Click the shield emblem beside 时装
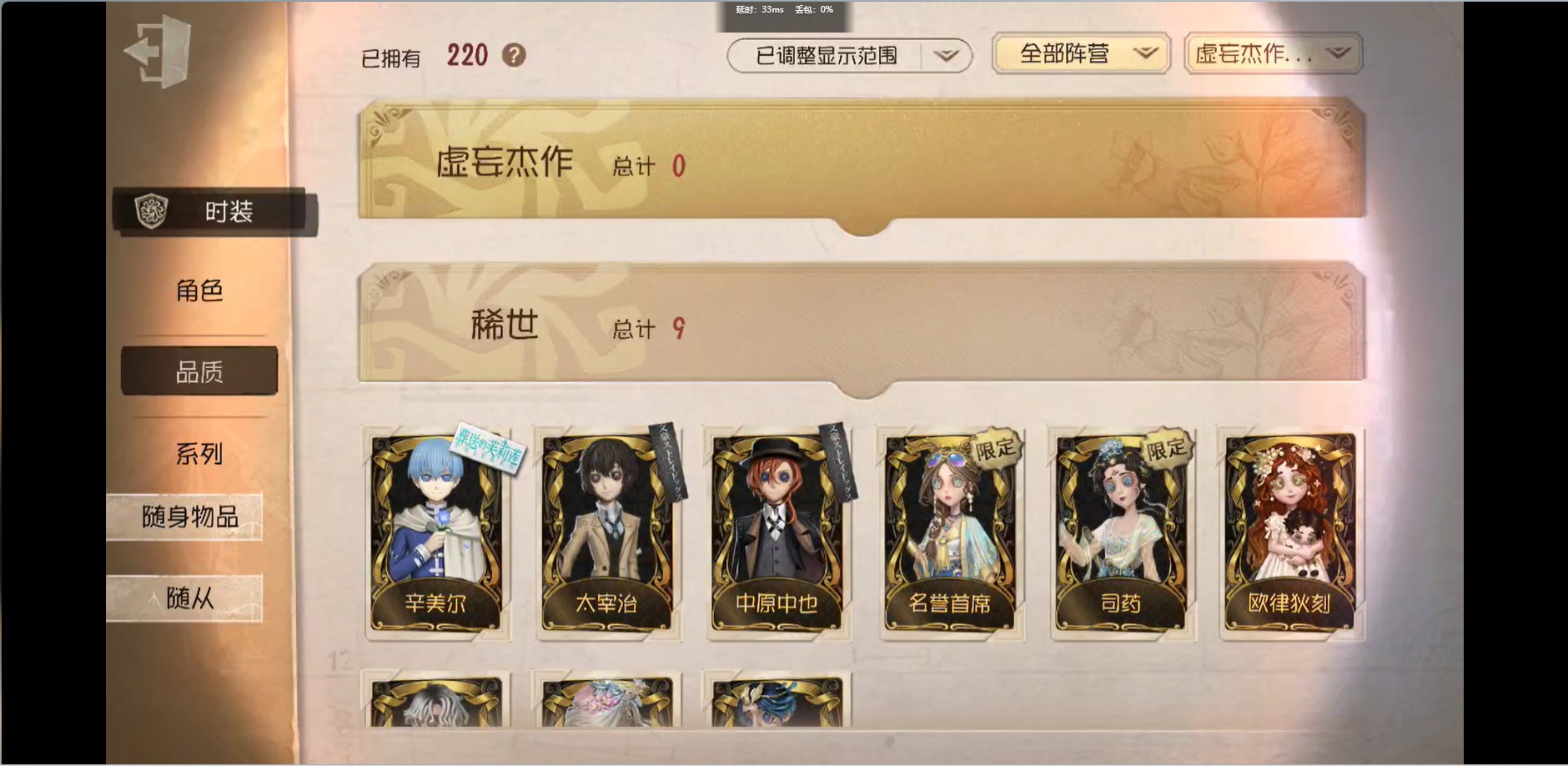Image resolution: width=1568 pixels, height=766 pixels. [152, 210]
